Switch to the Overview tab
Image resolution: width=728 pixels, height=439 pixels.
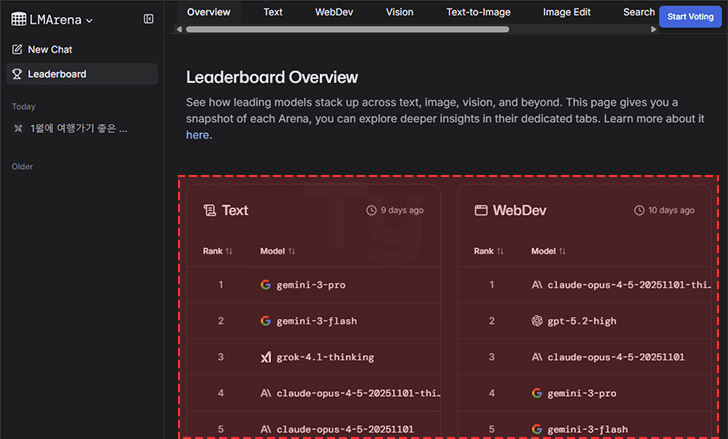point(208,12)
